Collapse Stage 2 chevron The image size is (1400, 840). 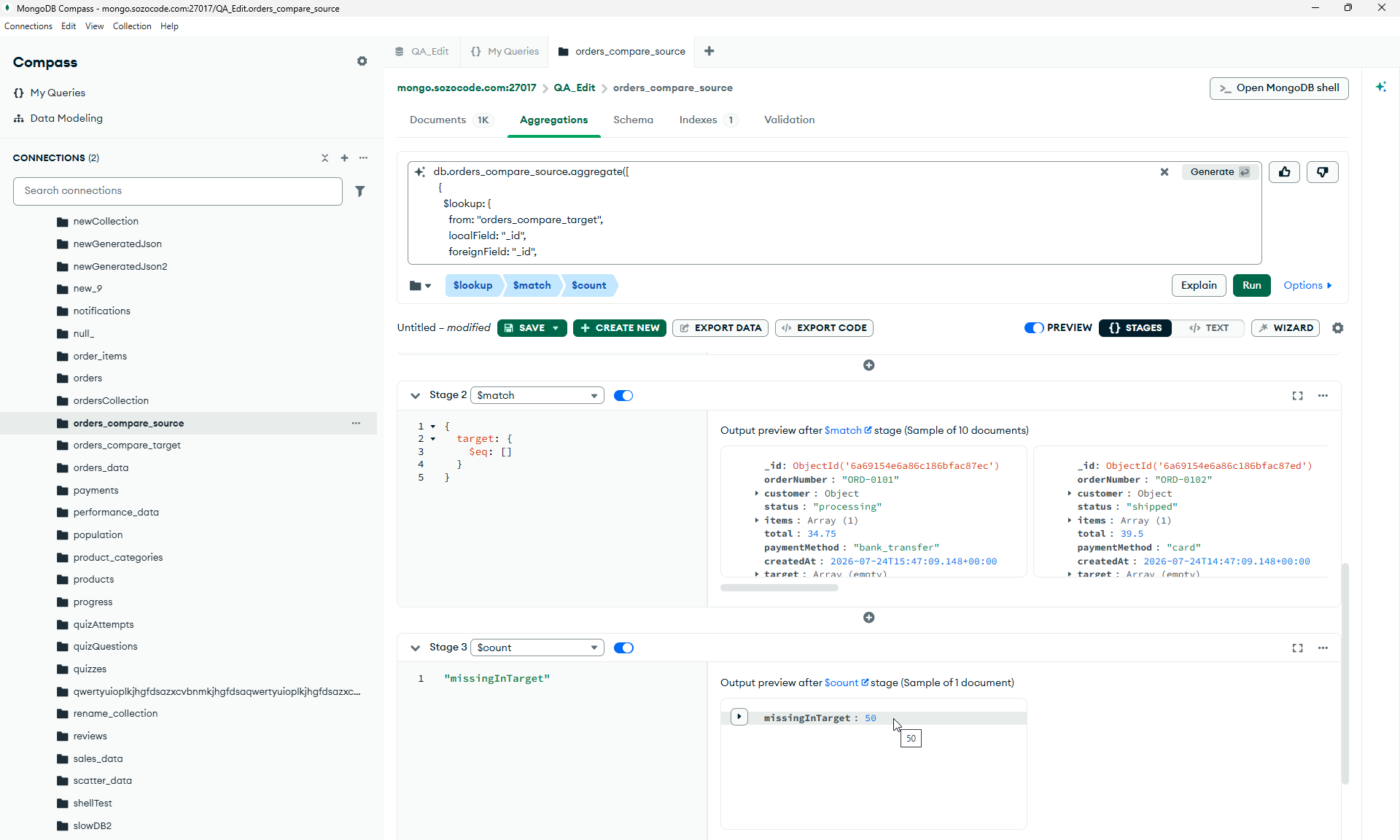(415, 396)
